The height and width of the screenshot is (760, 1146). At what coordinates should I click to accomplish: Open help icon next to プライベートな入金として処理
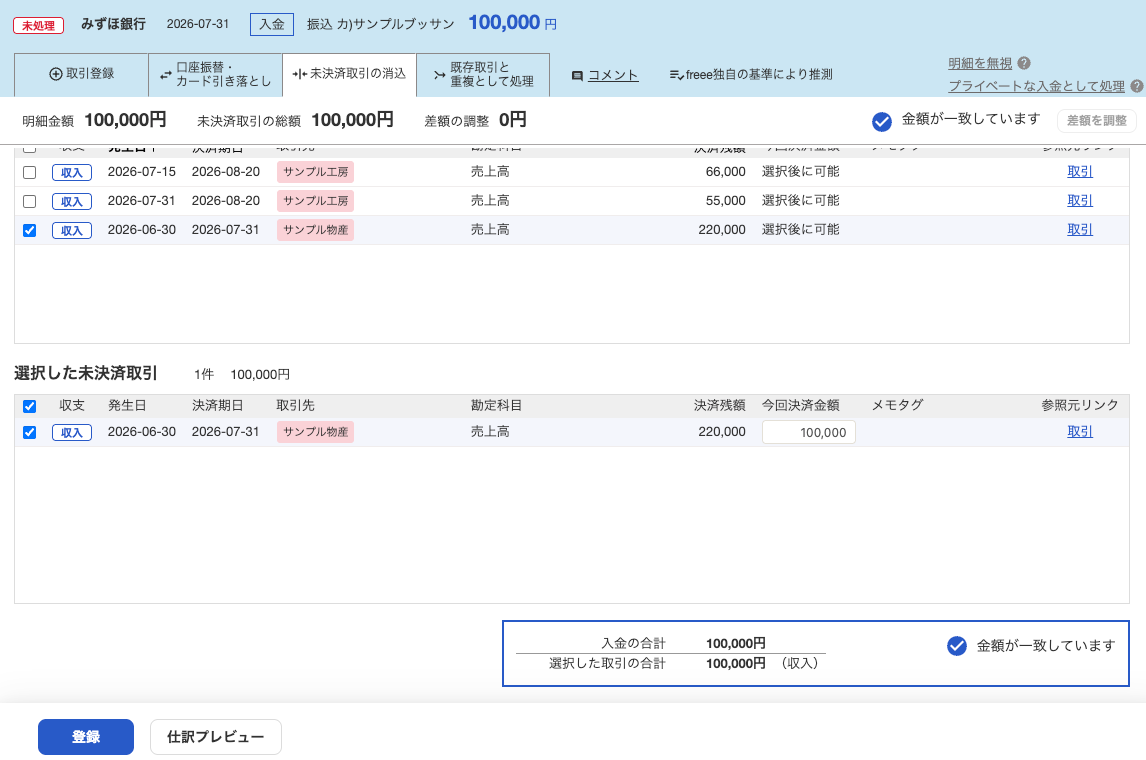(1136, 86)
